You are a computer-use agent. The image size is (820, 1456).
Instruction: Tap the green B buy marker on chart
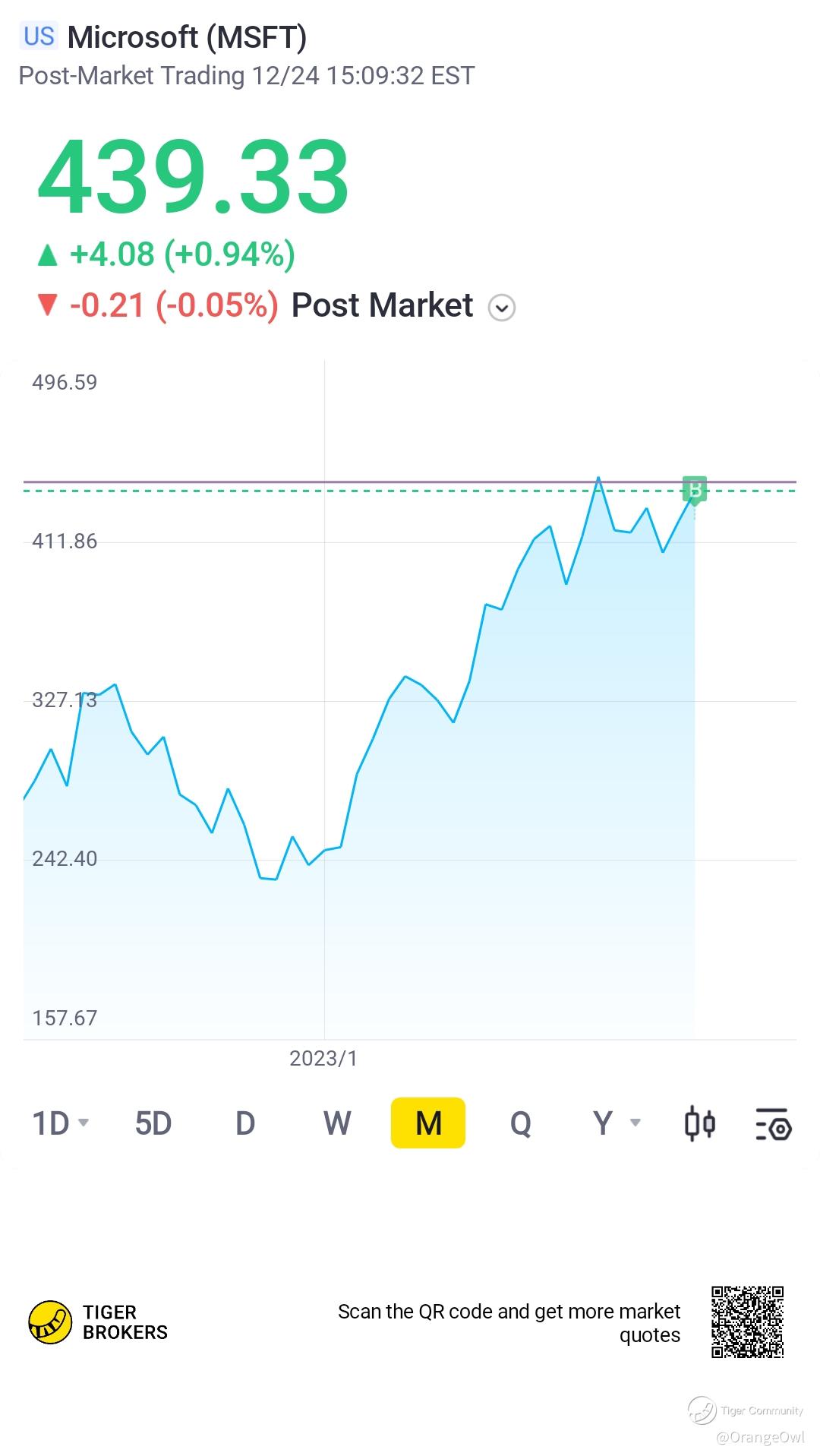tap(695, 490)
